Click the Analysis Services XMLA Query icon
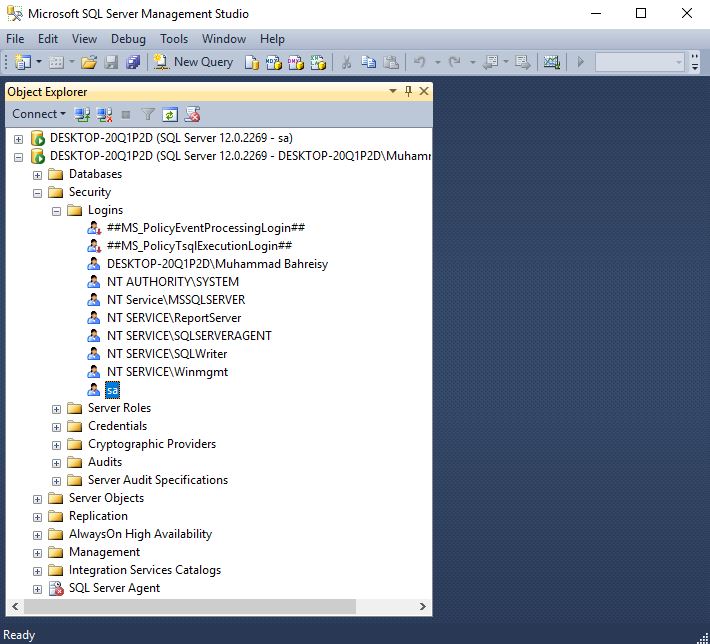The width and height of the screenshot is (710, 644). (x=318, y=62)
